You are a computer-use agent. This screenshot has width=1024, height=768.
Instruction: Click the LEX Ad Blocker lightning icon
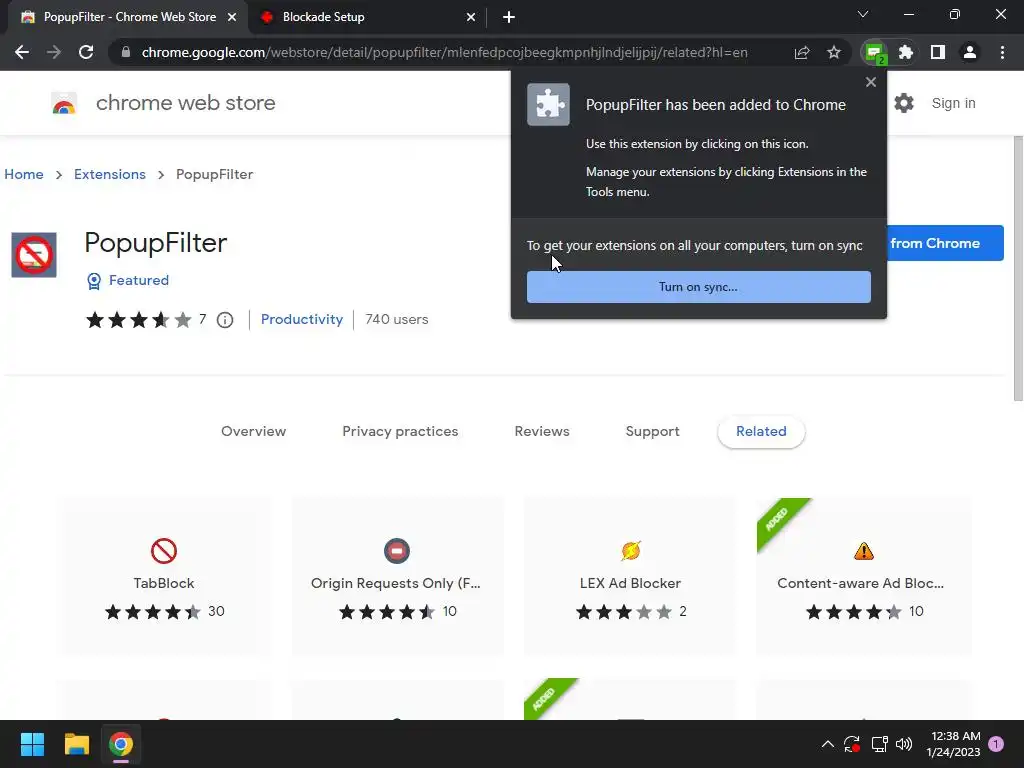[x=631, y=551]
